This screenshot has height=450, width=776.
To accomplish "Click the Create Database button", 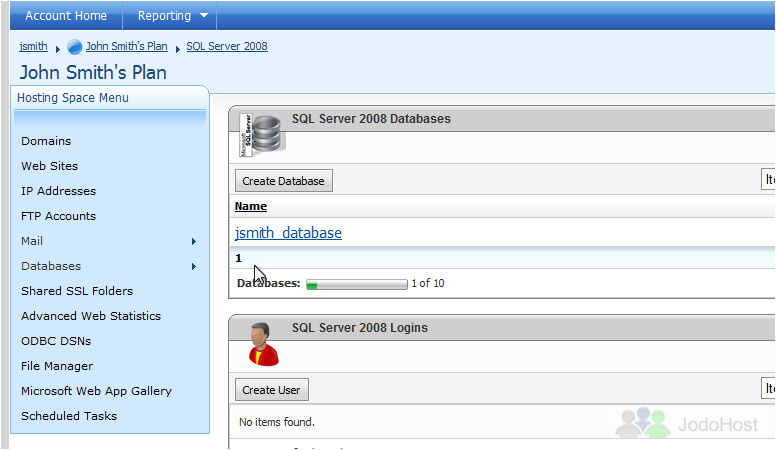I will pos(284,181).
